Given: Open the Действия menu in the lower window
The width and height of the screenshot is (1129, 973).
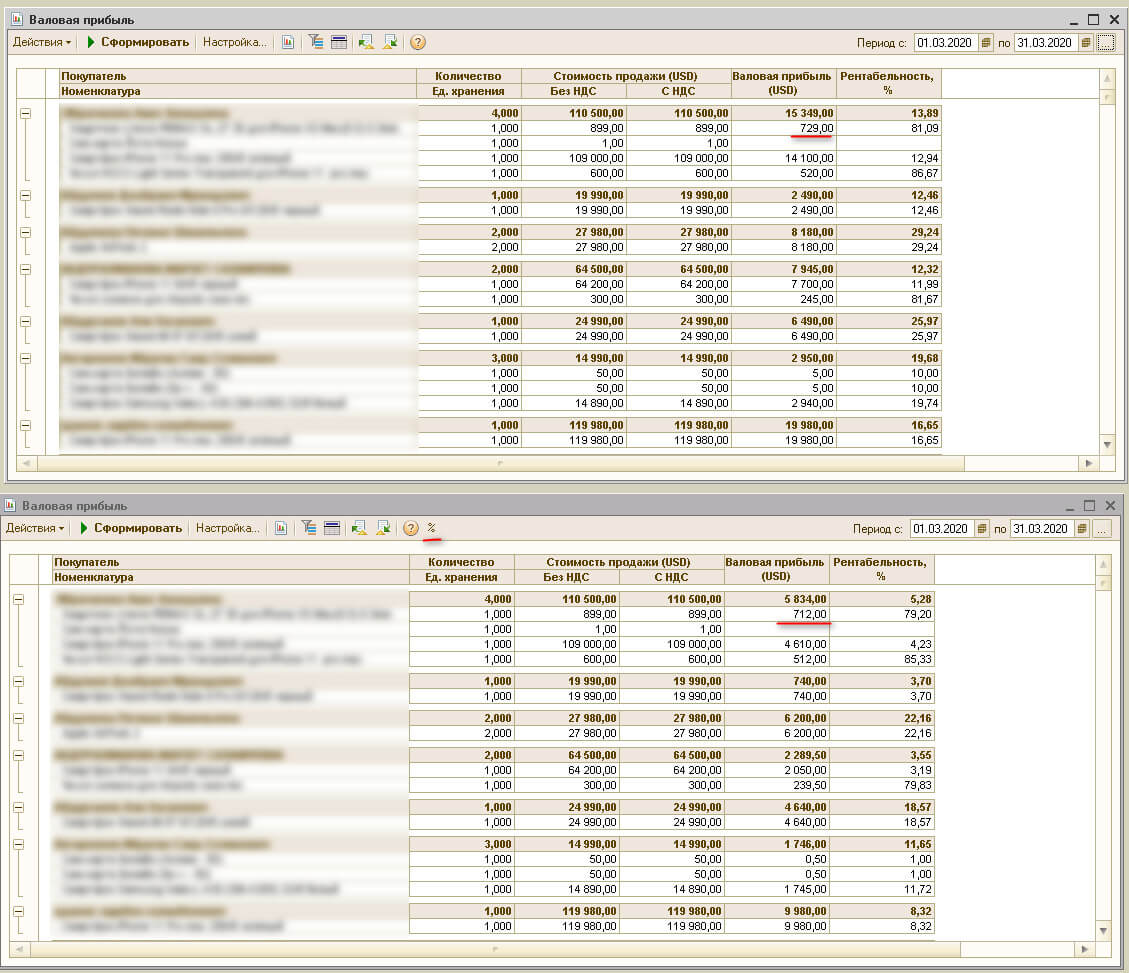Looking at the screenshot, I should [35, 528].
